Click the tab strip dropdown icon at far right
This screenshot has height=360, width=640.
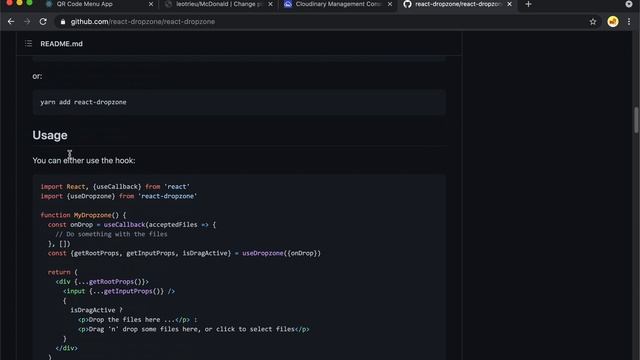click(x=629, y=4)
